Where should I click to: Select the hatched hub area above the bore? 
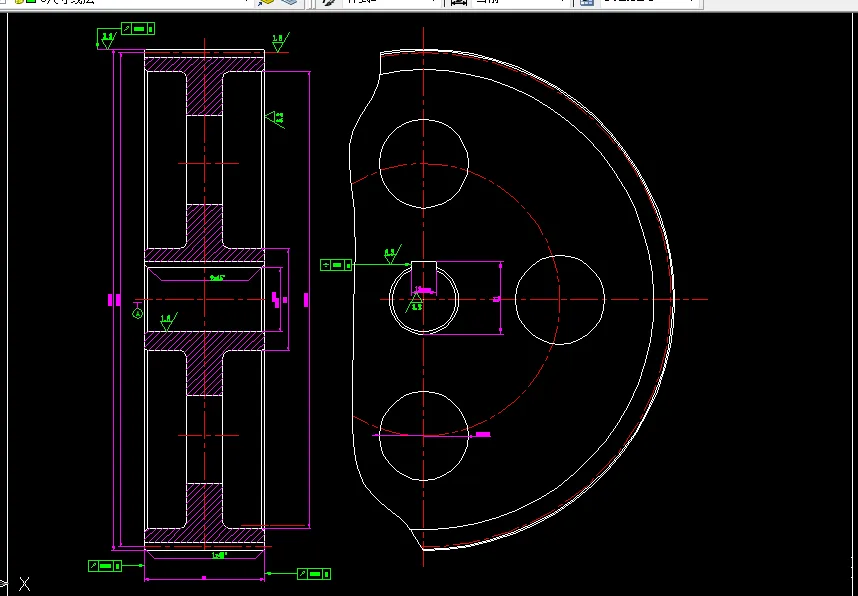click(x=204, y=255)
